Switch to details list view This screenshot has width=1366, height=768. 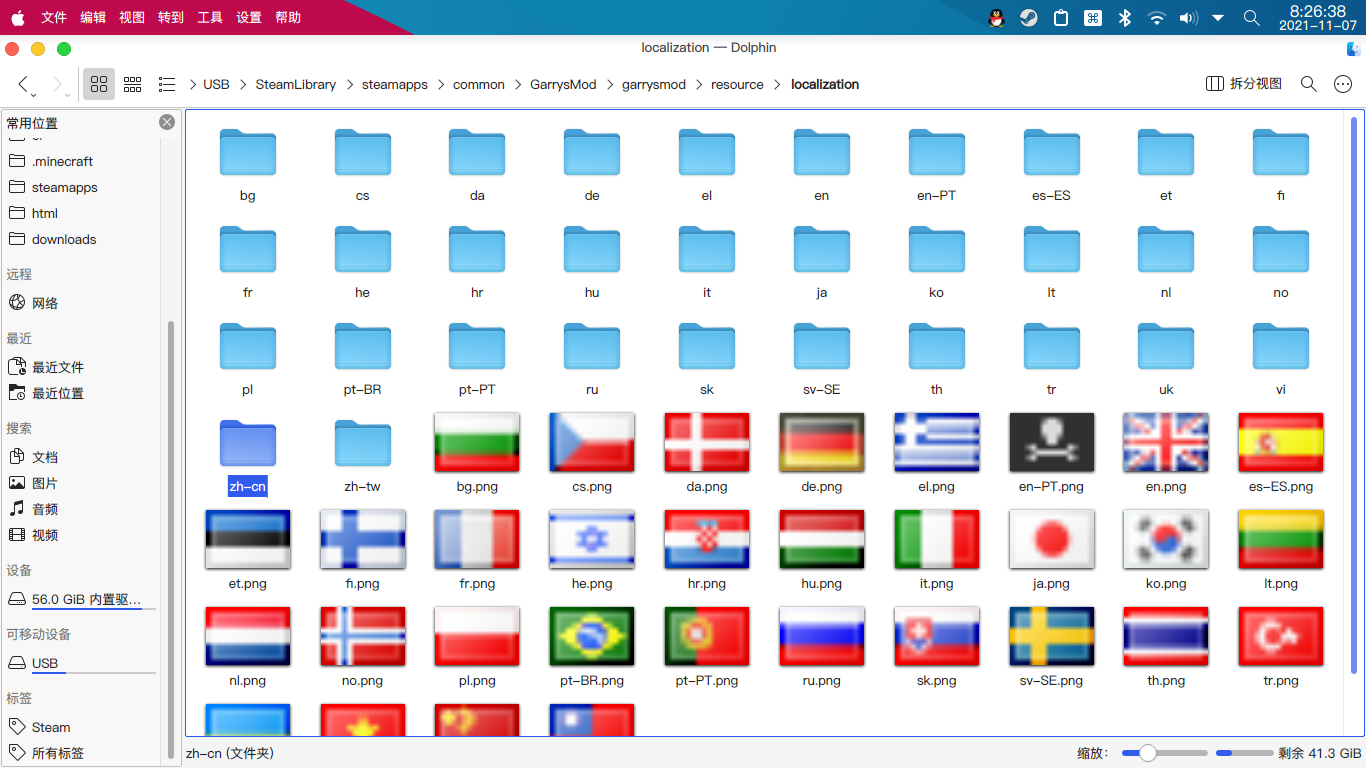coord(167,84)
